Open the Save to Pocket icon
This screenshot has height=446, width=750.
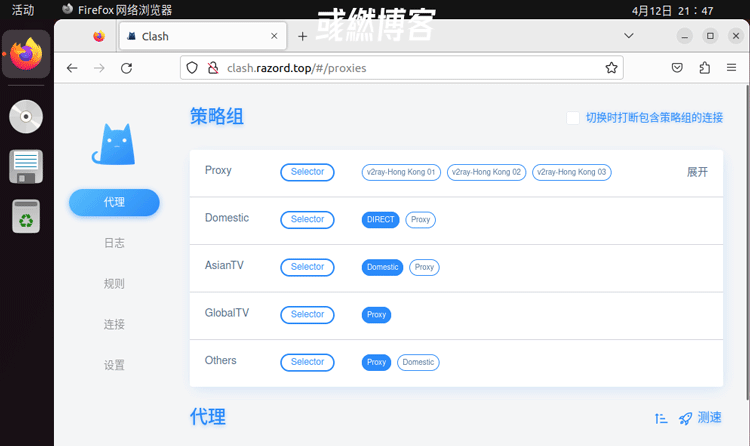(x=677, y=68)
